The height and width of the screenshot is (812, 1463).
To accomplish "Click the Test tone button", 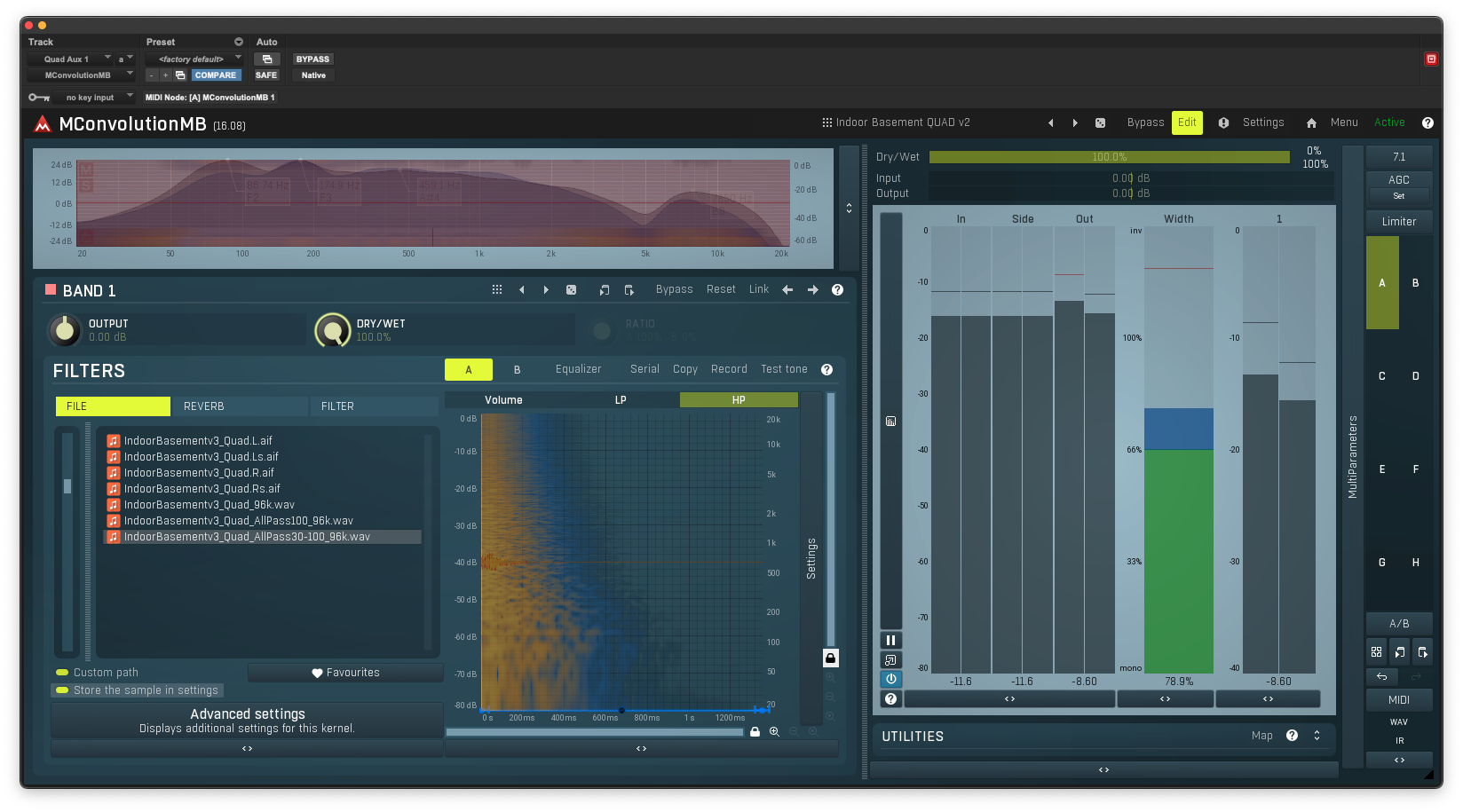I will [x=784, y=369].
